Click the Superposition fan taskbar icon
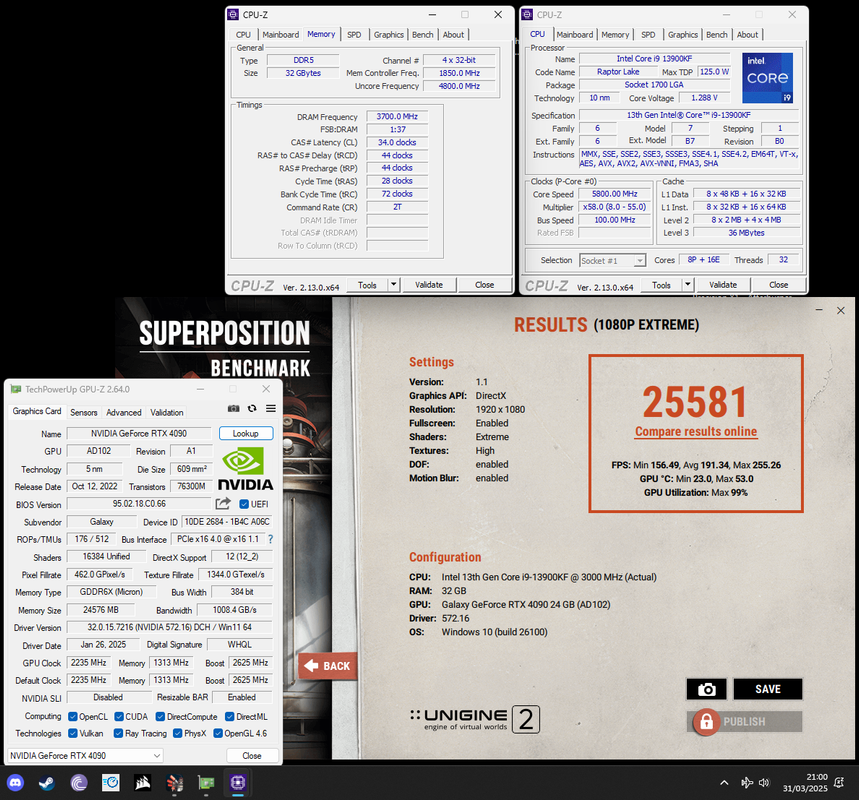 click(175, 783)
